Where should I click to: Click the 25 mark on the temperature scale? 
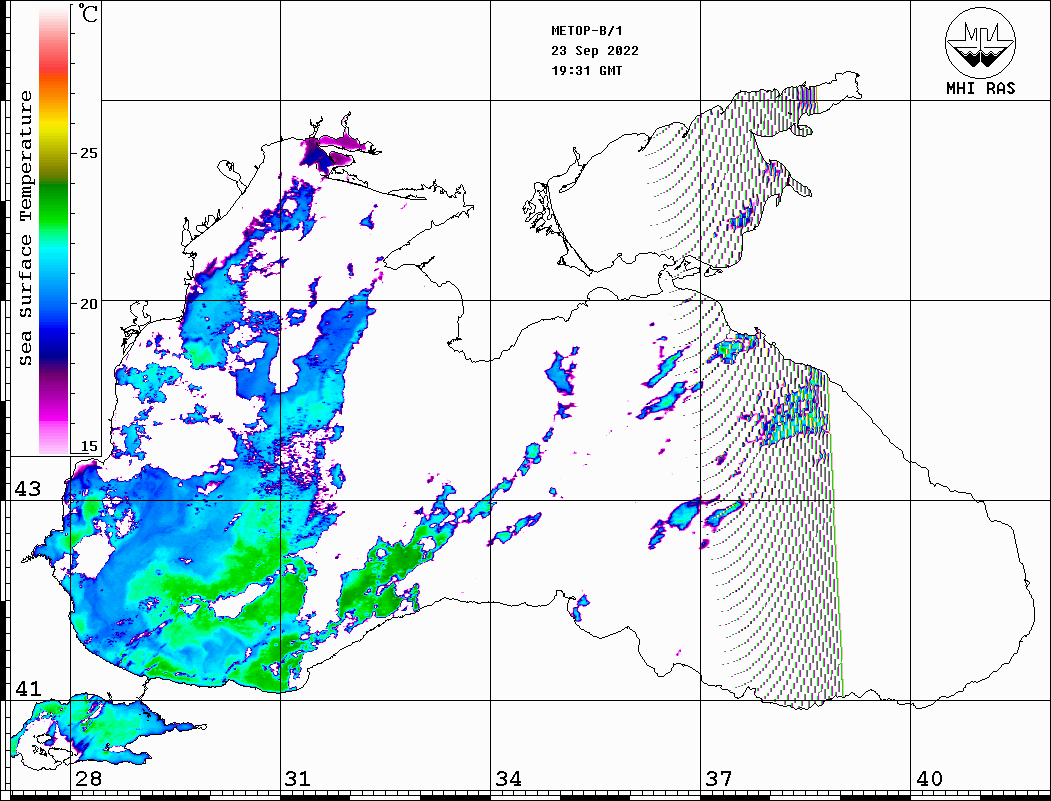pyautogui.click(x=88, y=153)
